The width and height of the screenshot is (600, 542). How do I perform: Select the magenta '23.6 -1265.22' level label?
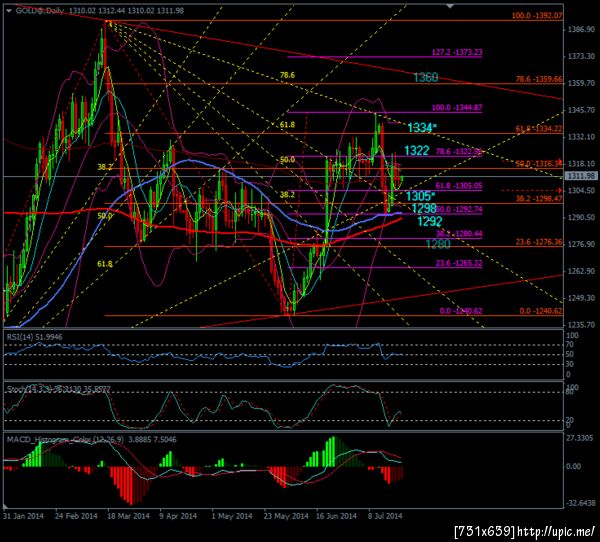tap(459, 263)
